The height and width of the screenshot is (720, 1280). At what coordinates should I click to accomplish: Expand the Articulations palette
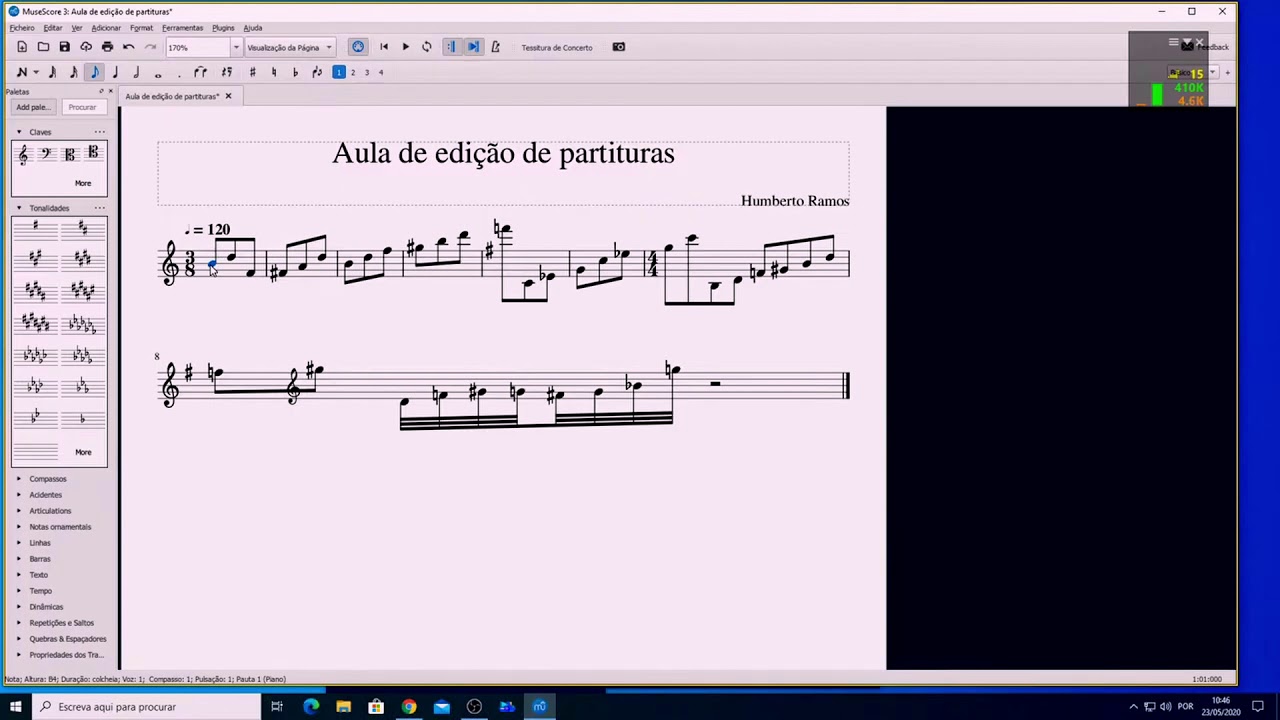coord(19,511)
